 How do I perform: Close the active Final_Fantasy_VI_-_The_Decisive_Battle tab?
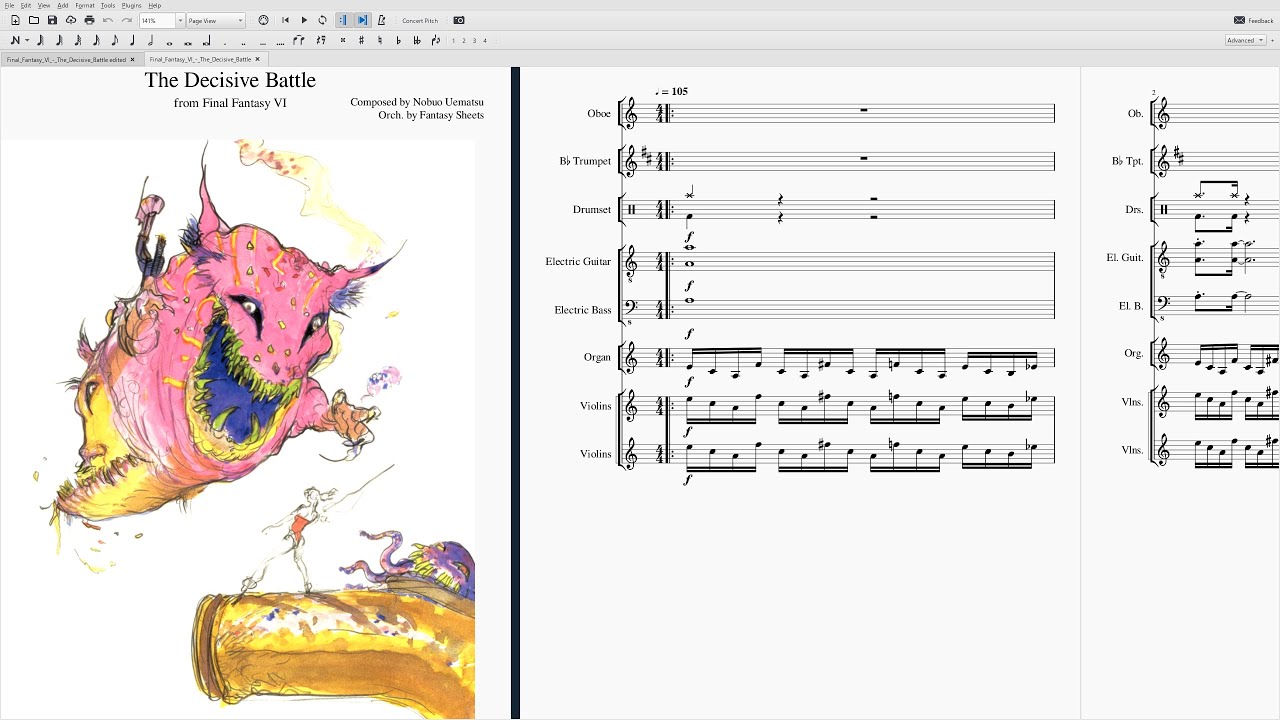coord(257,59)
